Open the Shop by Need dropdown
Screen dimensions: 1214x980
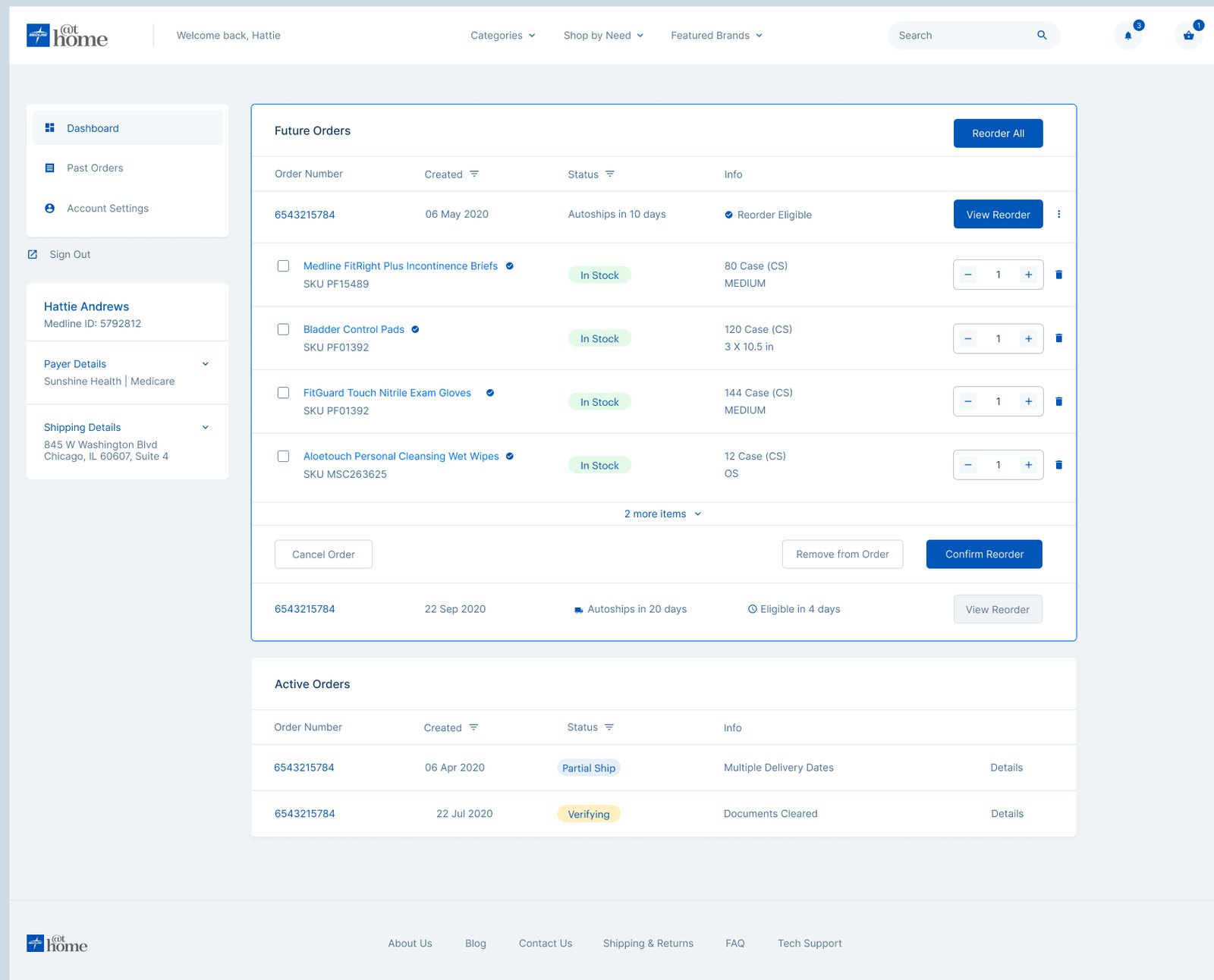coord(603,35)
